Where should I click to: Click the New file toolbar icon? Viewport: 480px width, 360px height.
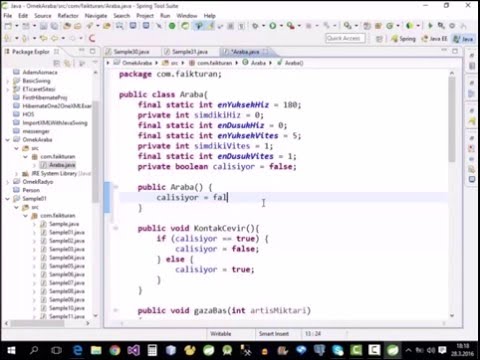click(x=8, y=26)
